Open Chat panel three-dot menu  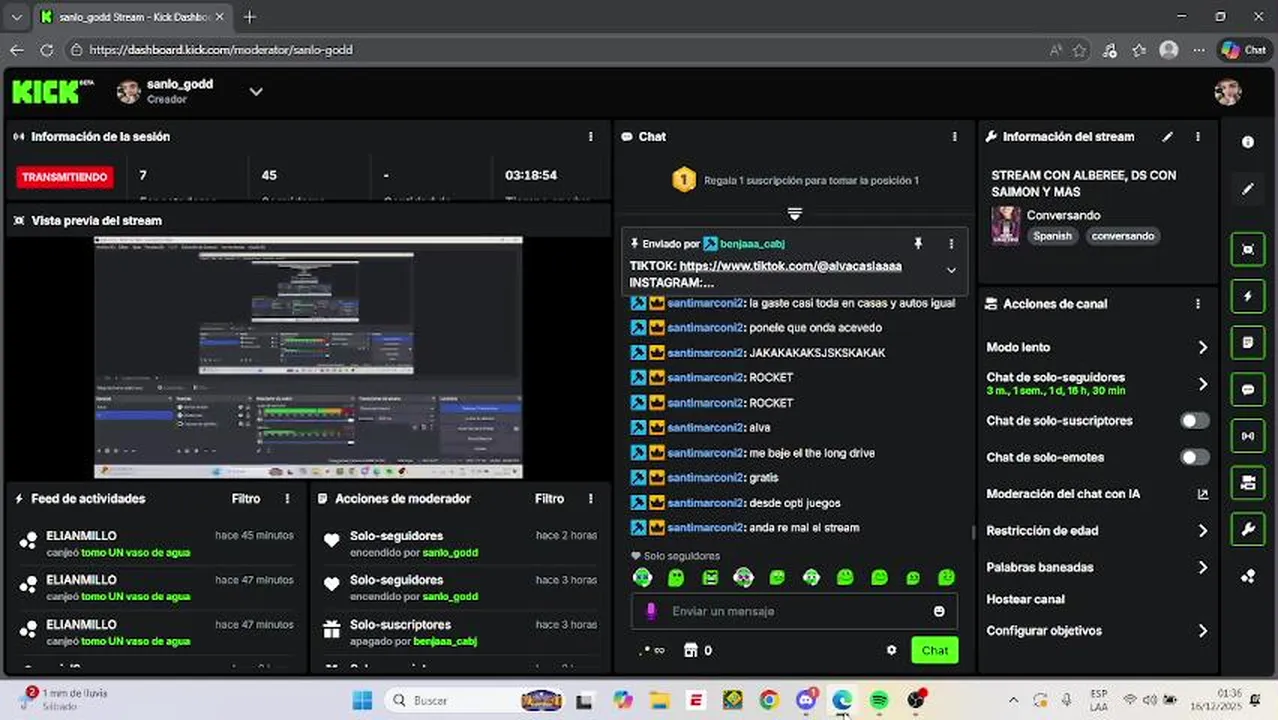coord(955,137)
